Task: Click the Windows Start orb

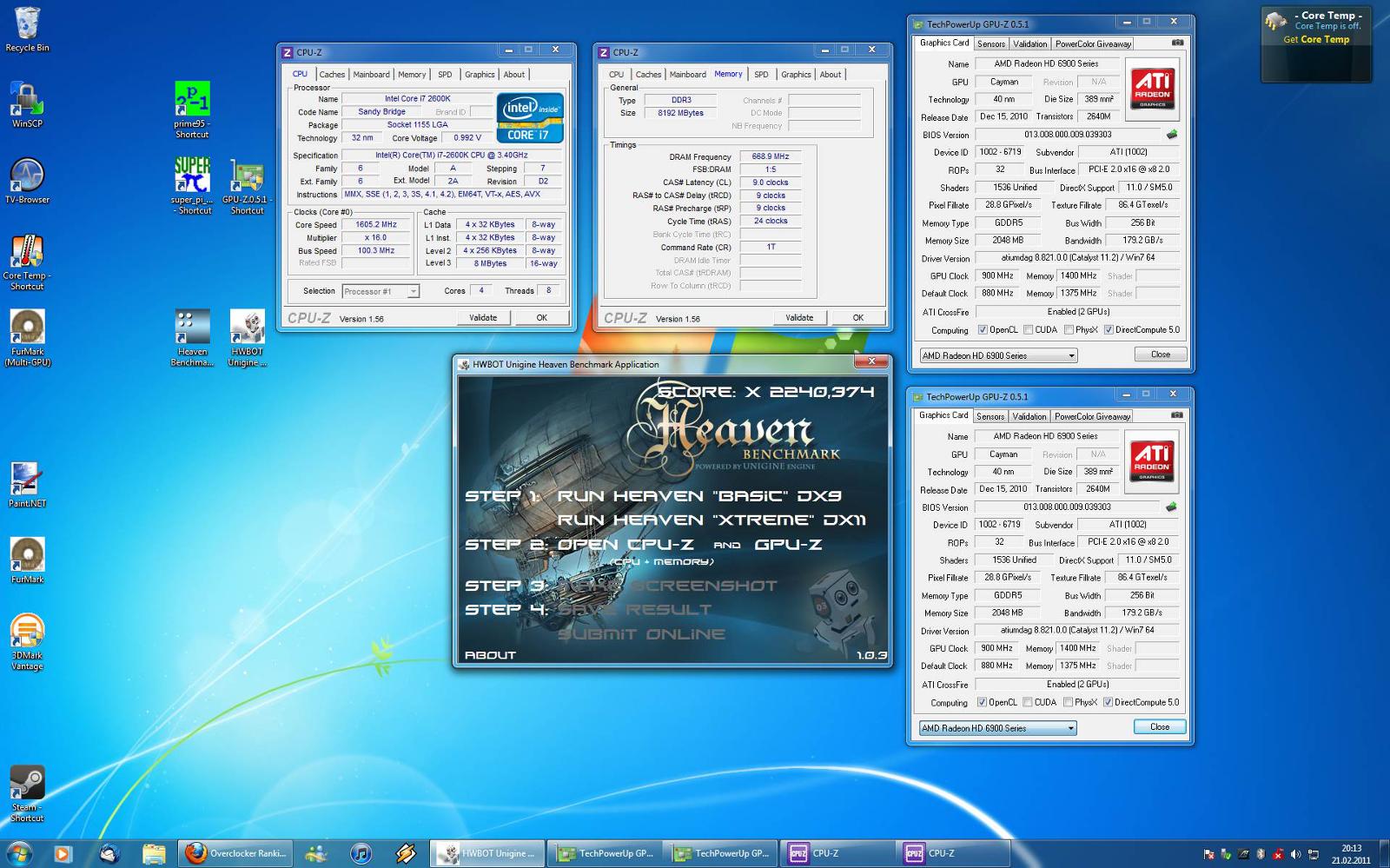Action: [18, 853]
